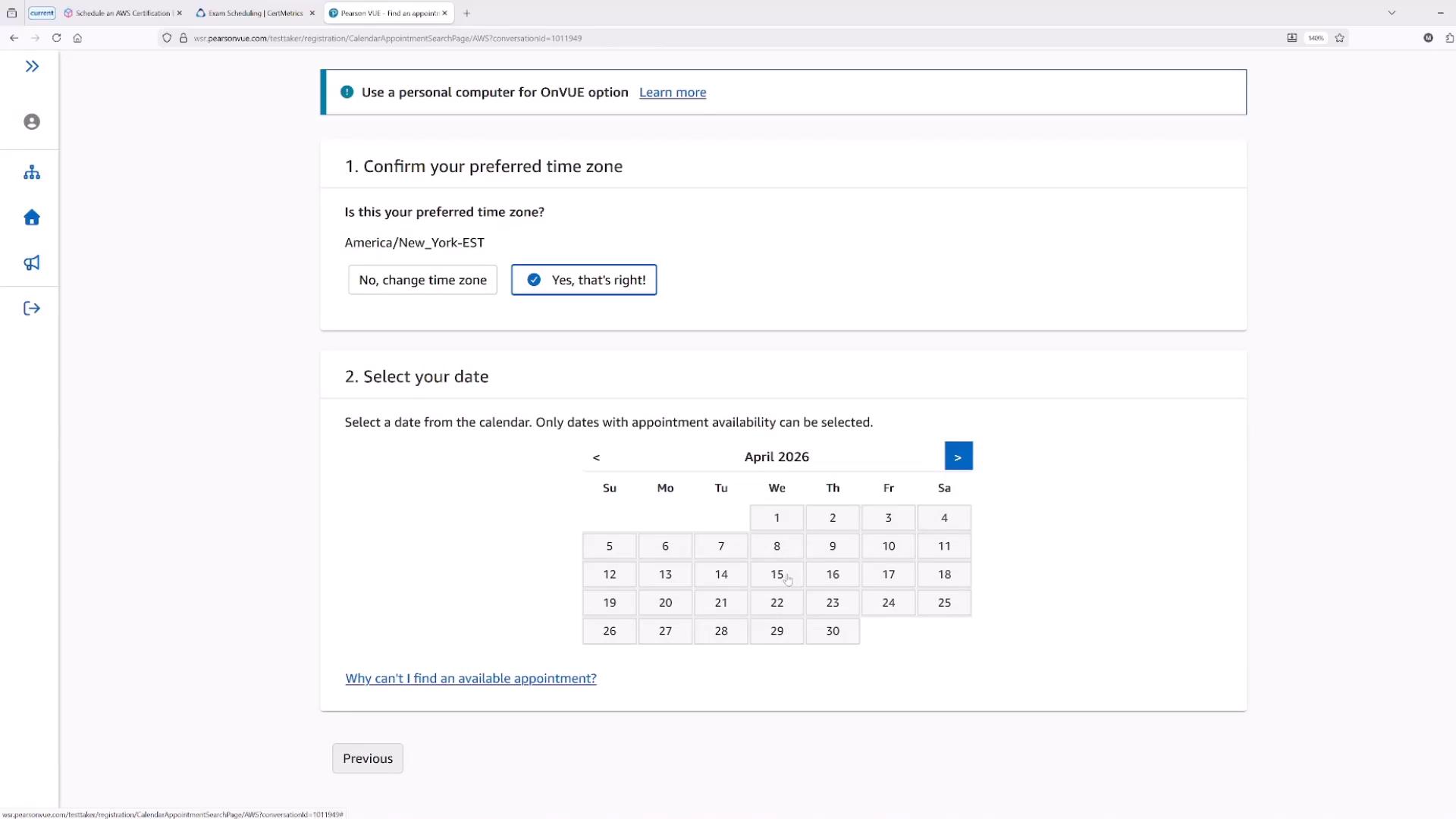
Task: Go to previous month in calendar
Action: coord(597,457)
